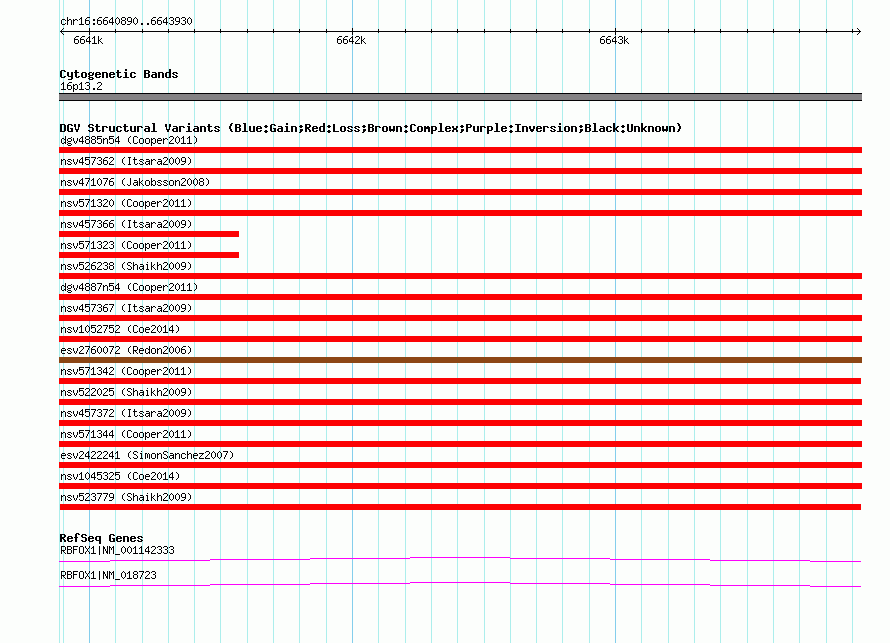This screenshot has height=643, width=890.
Task: Click the short nsv457366 (Itsara2009) loss bar
Action: (x=149, y=234)
